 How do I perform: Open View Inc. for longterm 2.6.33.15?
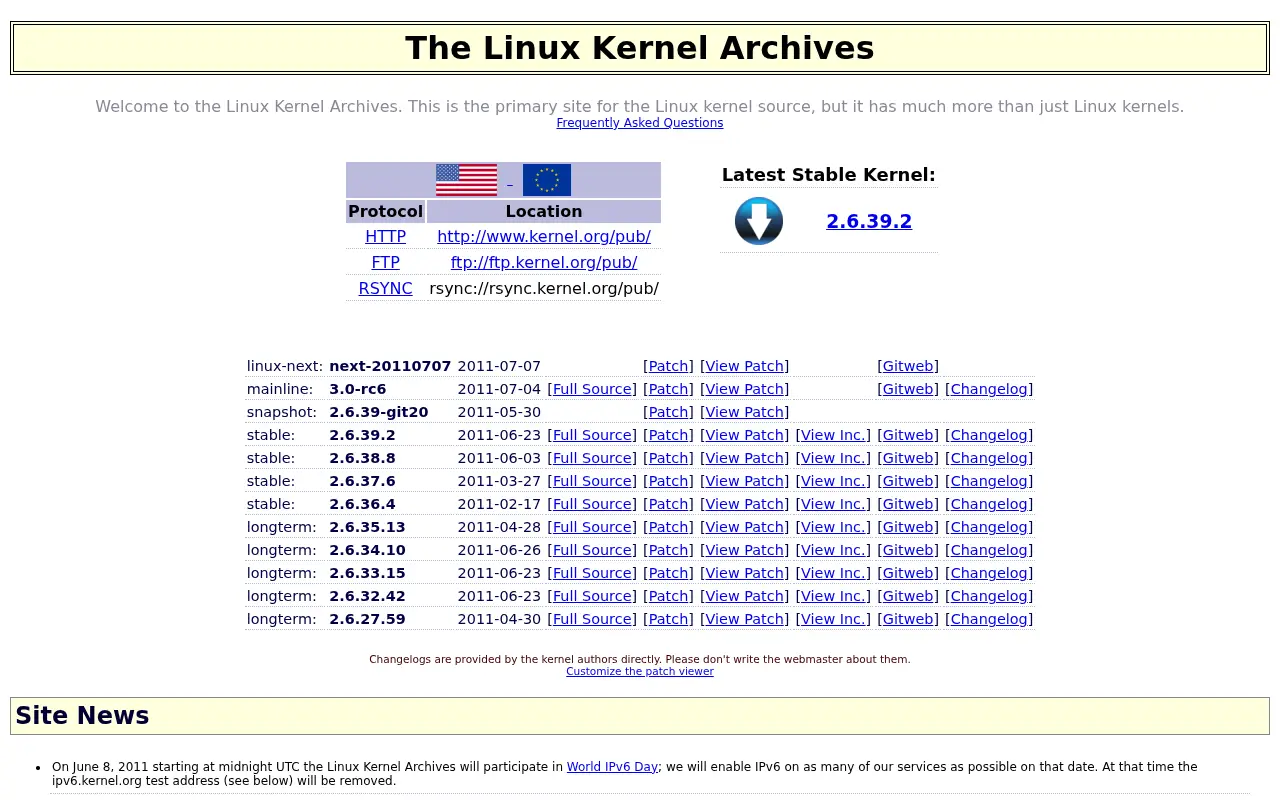833,573
